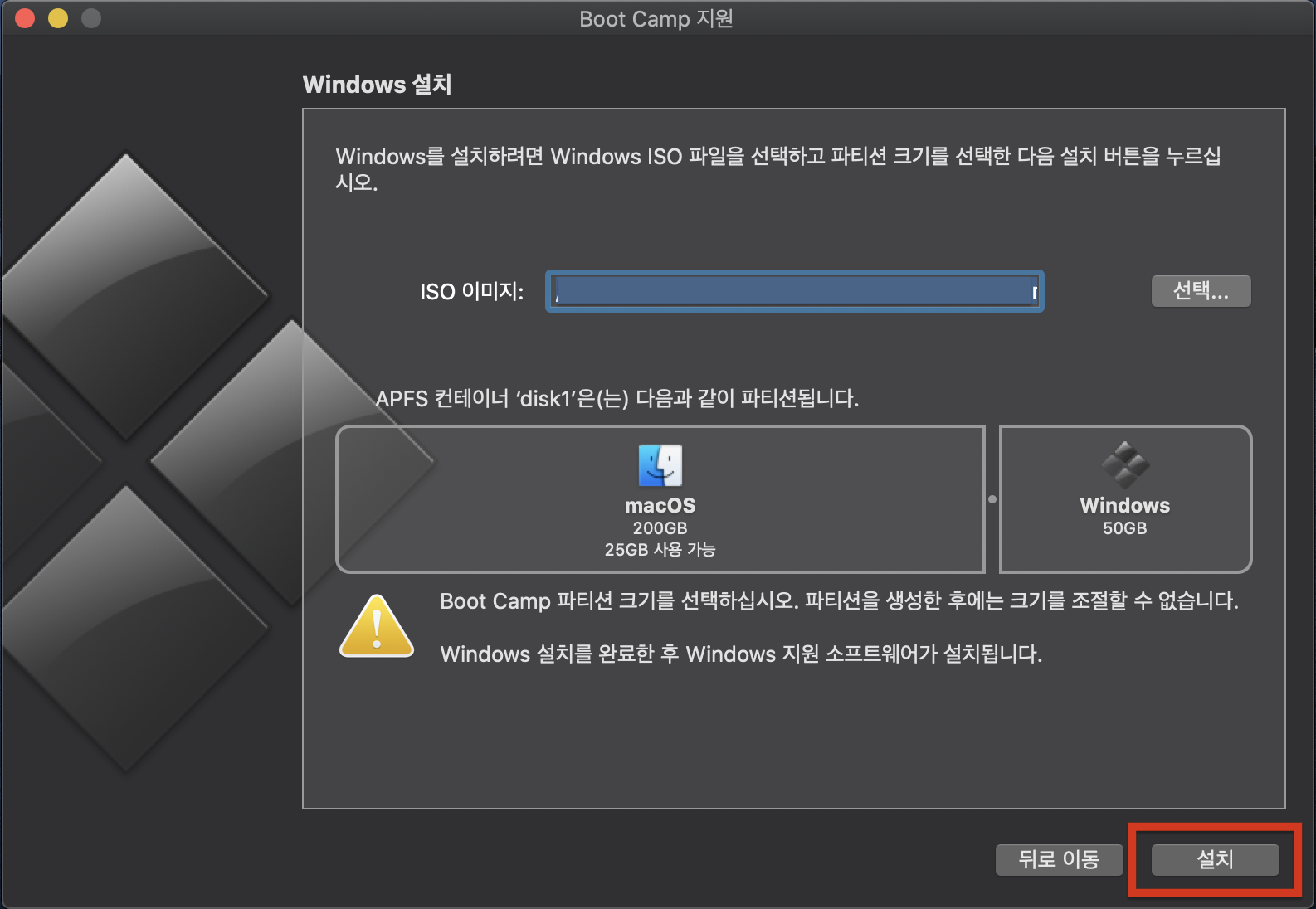Viewport: 1316px width, 909px height.
Task: Click the 'Windows 지원 소프트웨어가 설치됩니다' text
Action: click(x=741, y=654)
